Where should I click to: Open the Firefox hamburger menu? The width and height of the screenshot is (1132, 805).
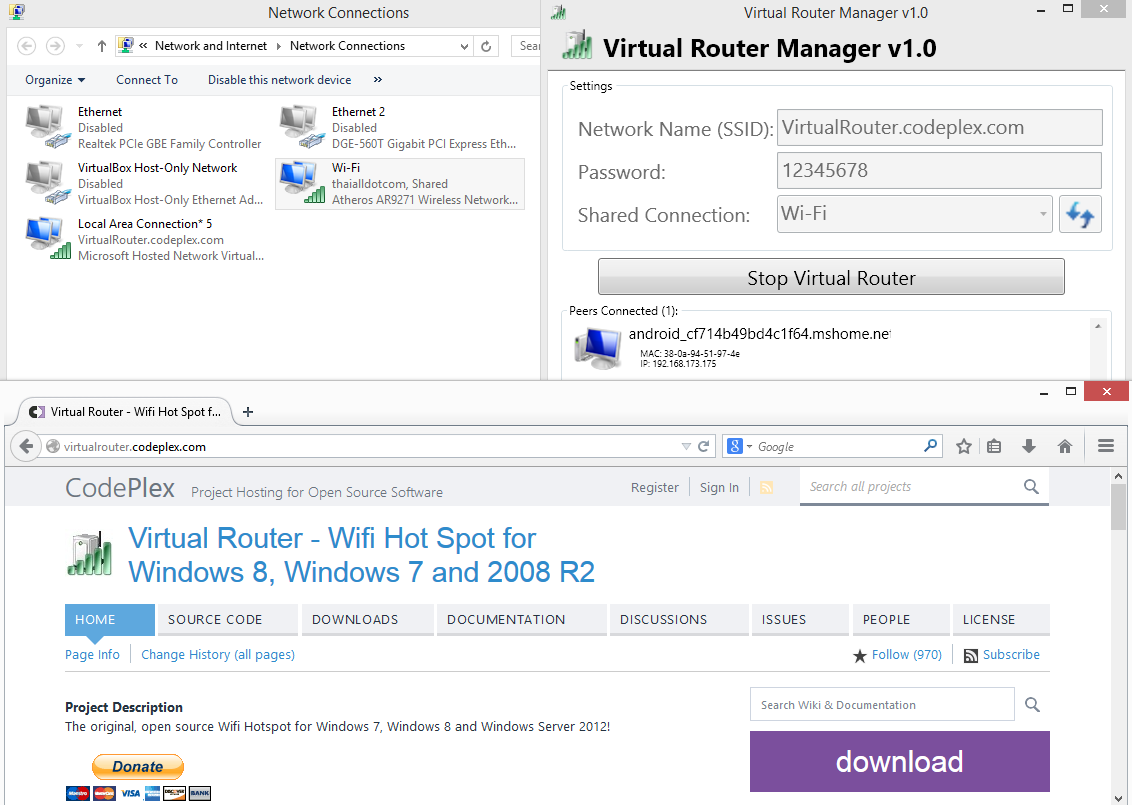1106,447
